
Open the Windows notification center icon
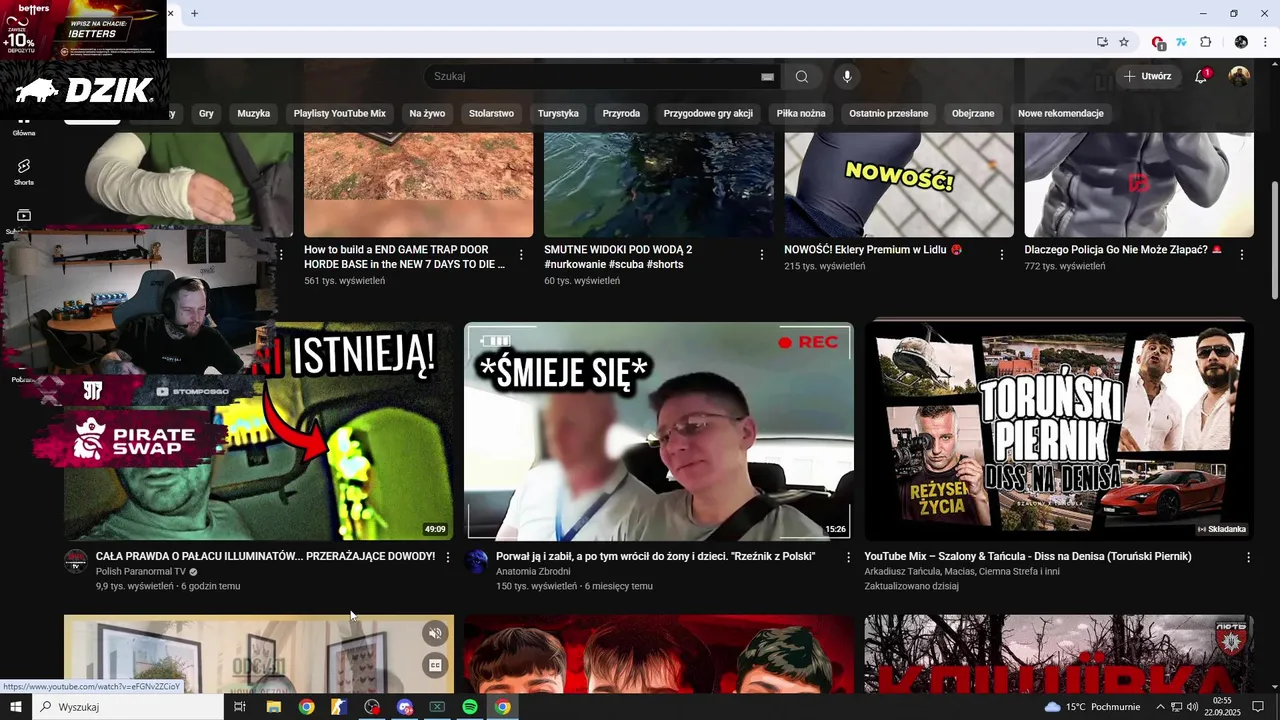tap(1259, 707)
